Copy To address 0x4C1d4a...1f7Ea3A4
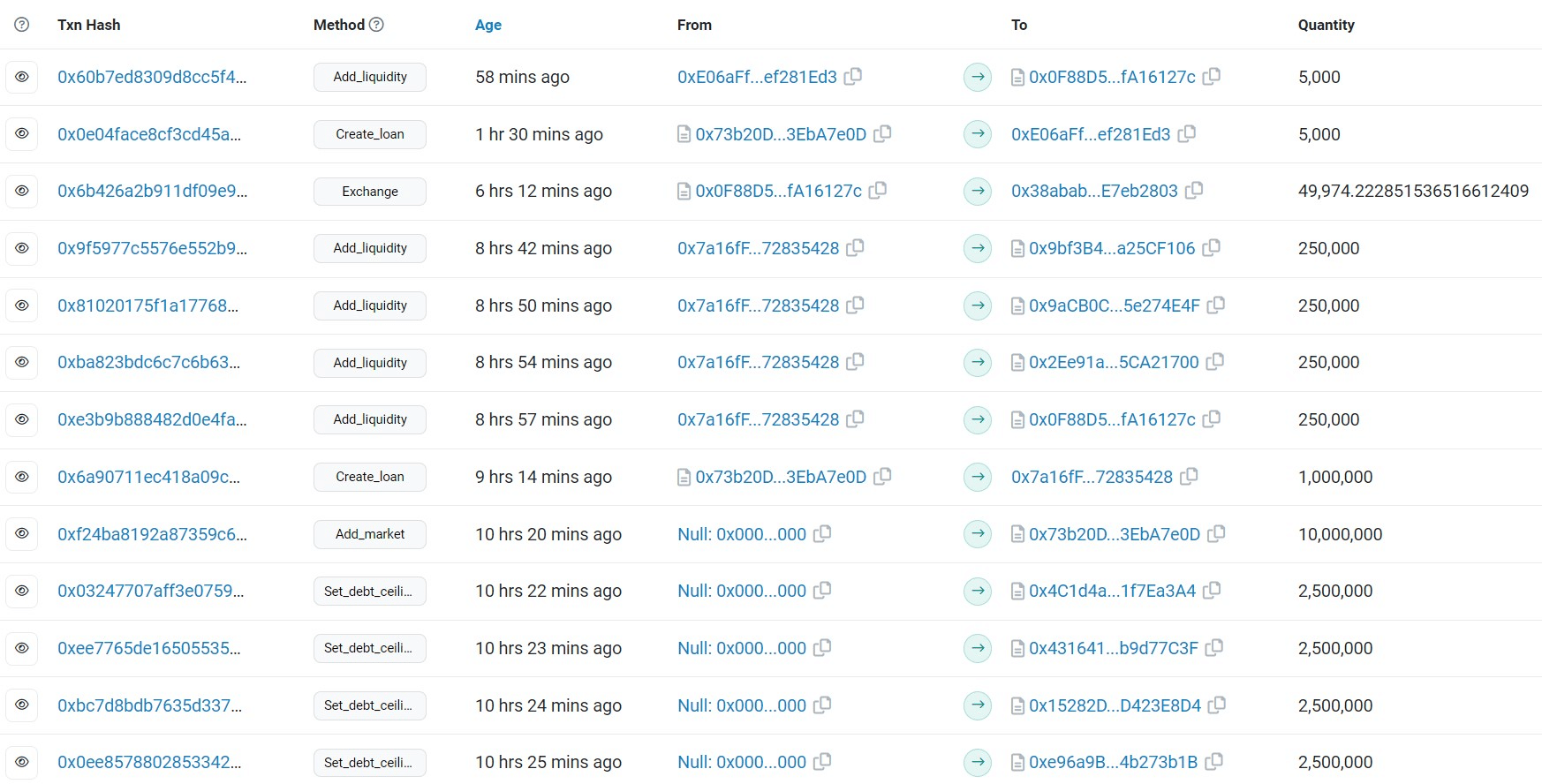This screenshot has height=784, width=1542. coord(1212,591)
